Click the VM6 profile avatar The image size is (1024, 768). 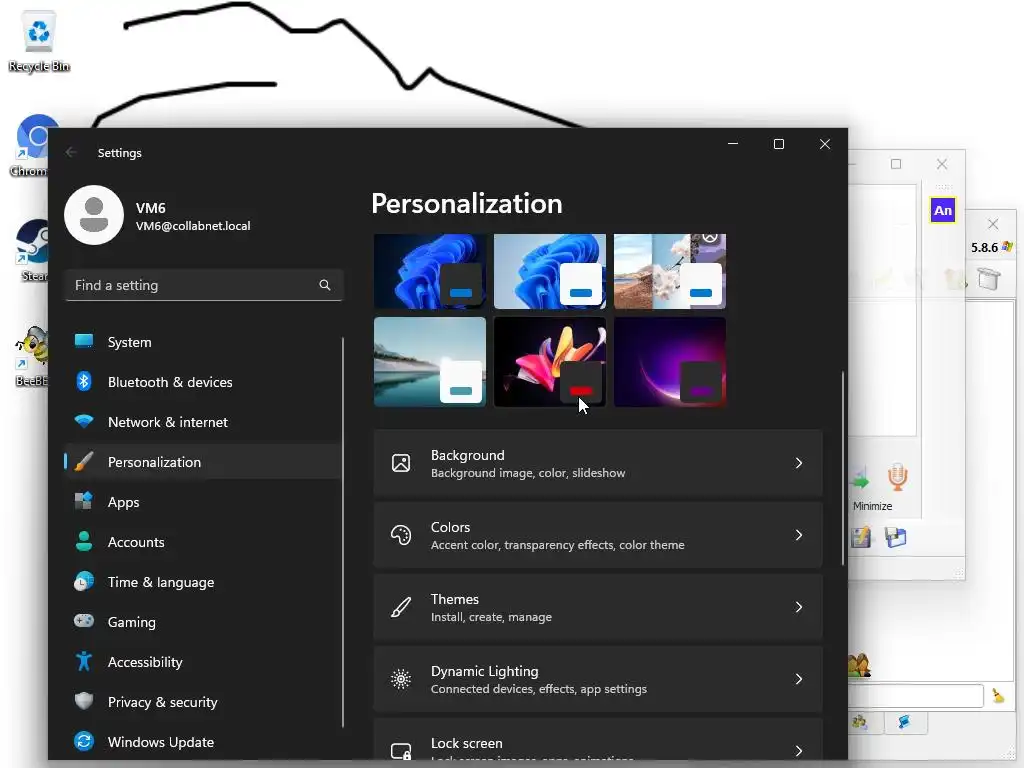[93, 215]
